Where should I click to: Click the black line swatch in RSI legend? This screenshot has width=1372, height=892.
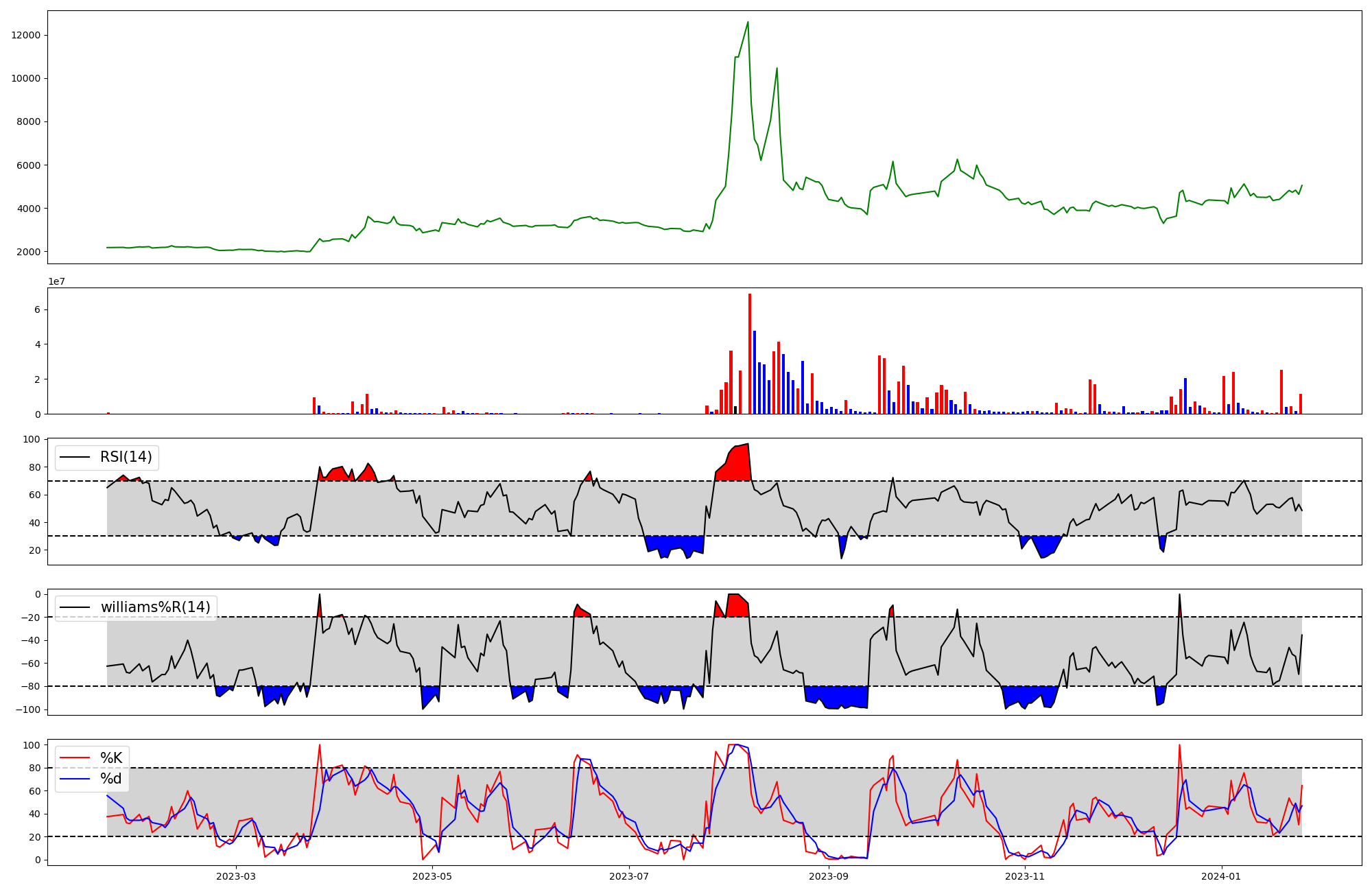pyautogui.click(x=75, y=457)
